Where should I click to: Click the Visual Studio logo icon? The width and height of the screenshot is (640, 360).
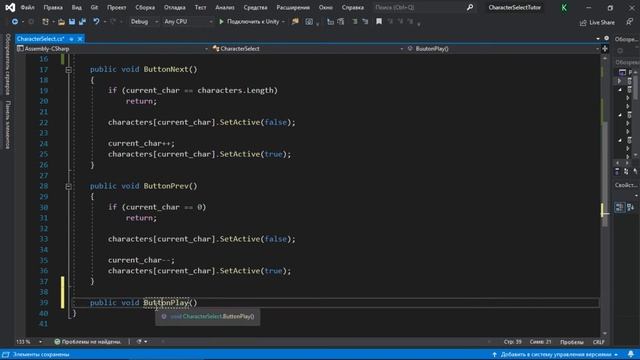point(10,7)
